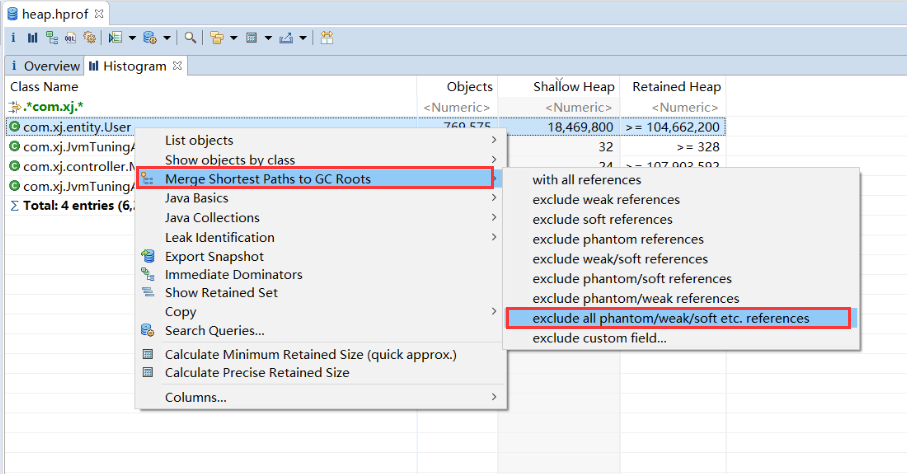The height and width of the screenshot is (474, 907).
Task: Click the Calculate Precise Retained Size icon
Action: tap(148, 372)
